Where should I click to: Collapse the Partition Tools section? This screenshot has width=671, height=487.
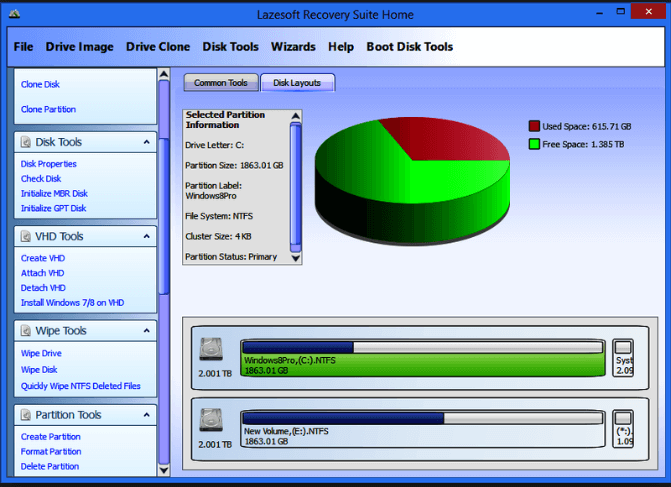click(x=147, y=415)
